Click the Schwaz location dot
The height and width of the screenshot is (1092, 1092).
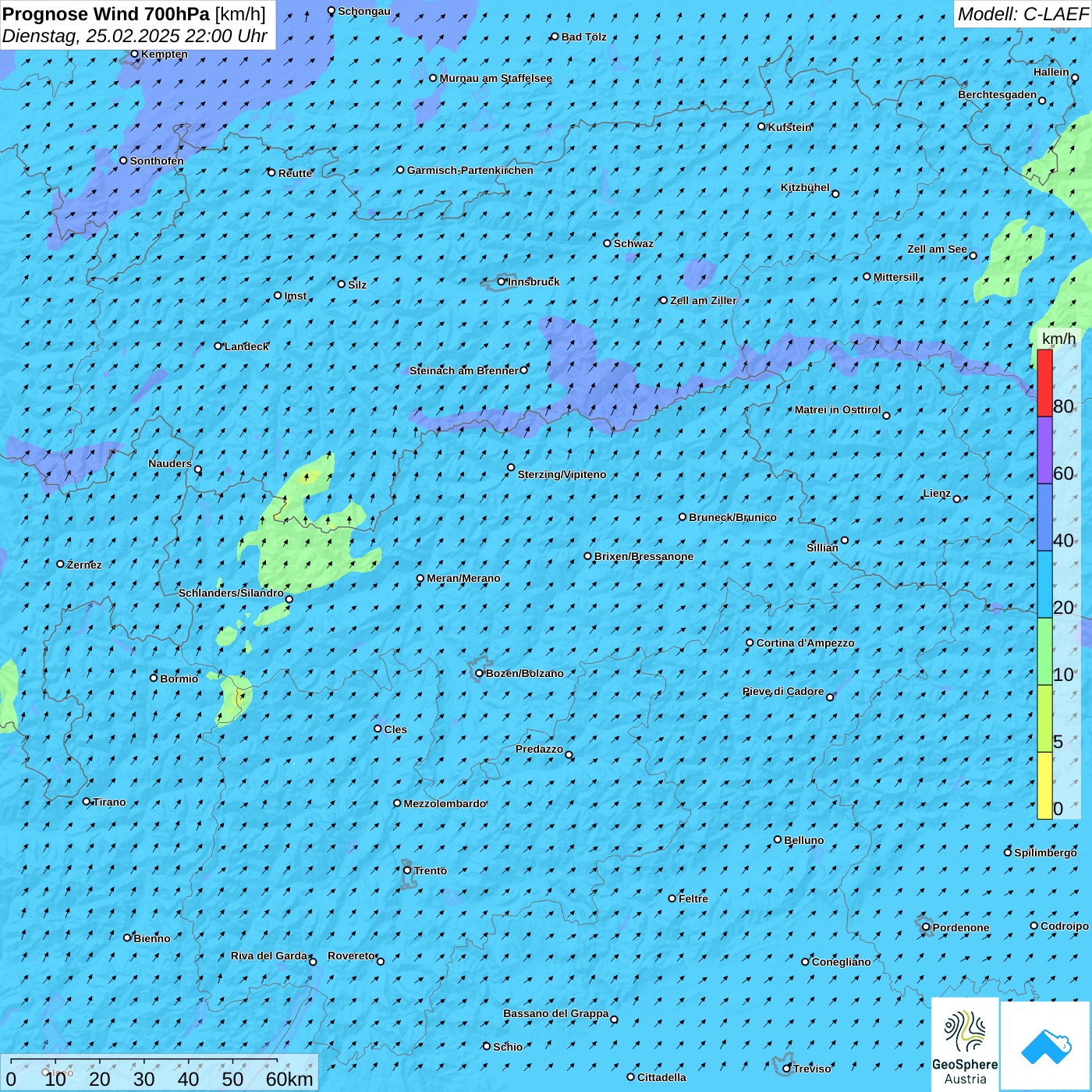(x=608, y=243)
